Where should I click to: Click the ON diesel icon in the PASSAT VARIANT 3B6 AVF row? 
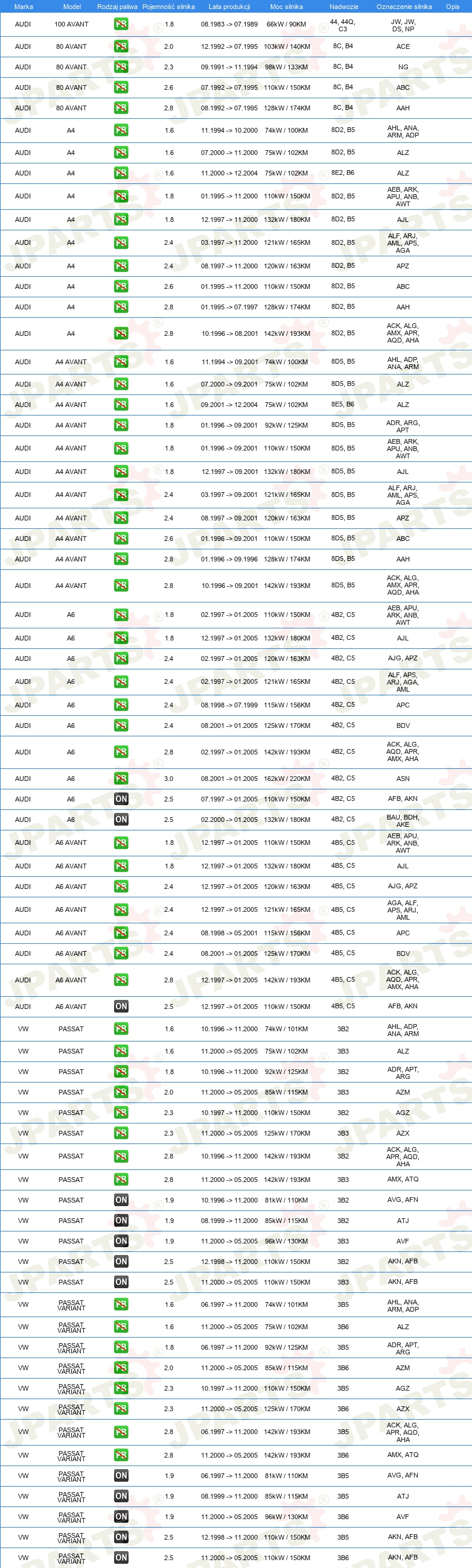[x=121, y=1517]
